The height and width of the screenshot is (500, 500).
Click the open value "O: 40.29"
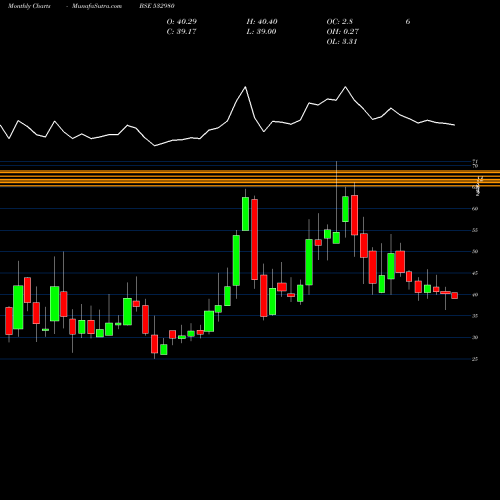(182, 22)
